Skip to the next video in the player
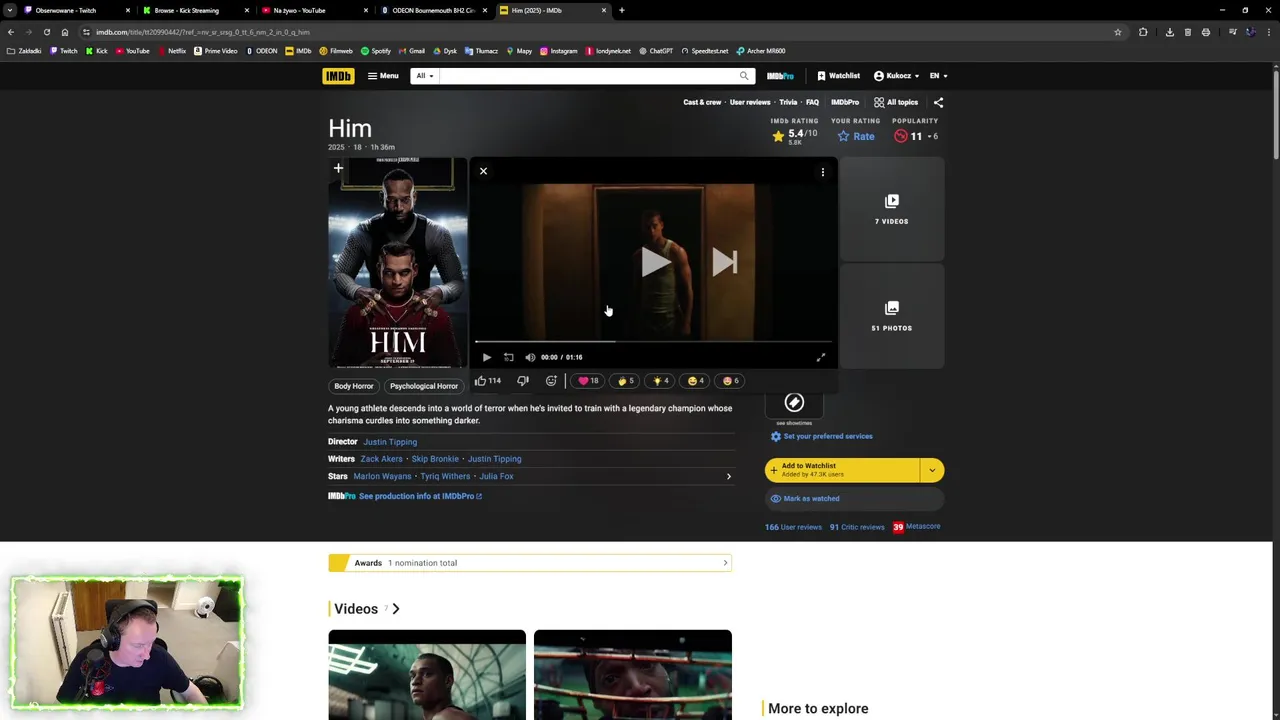The height and width of the screenshot is (720, 1280). click(x=725, y=263)
